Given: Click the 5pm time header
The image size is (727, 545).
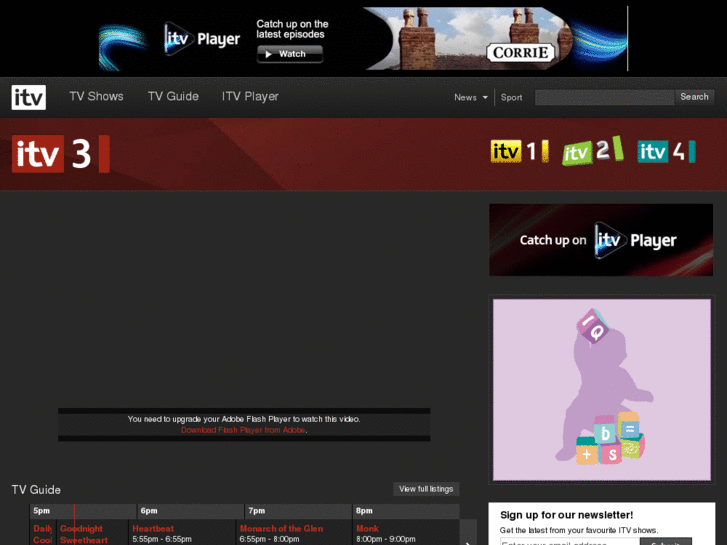Looking at the screenshot, I should point(83,511).
